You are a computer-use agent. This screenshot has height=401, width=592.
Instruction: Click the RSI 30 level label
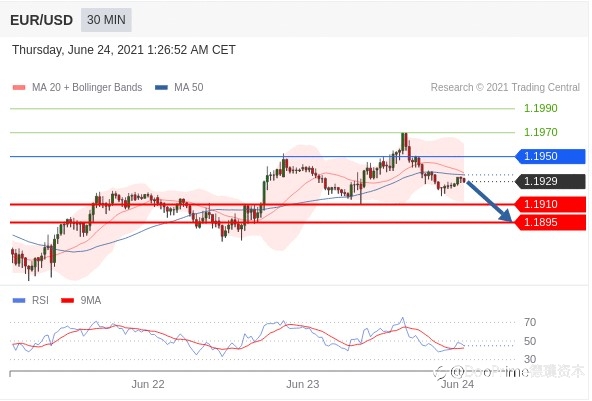[530, 359]
